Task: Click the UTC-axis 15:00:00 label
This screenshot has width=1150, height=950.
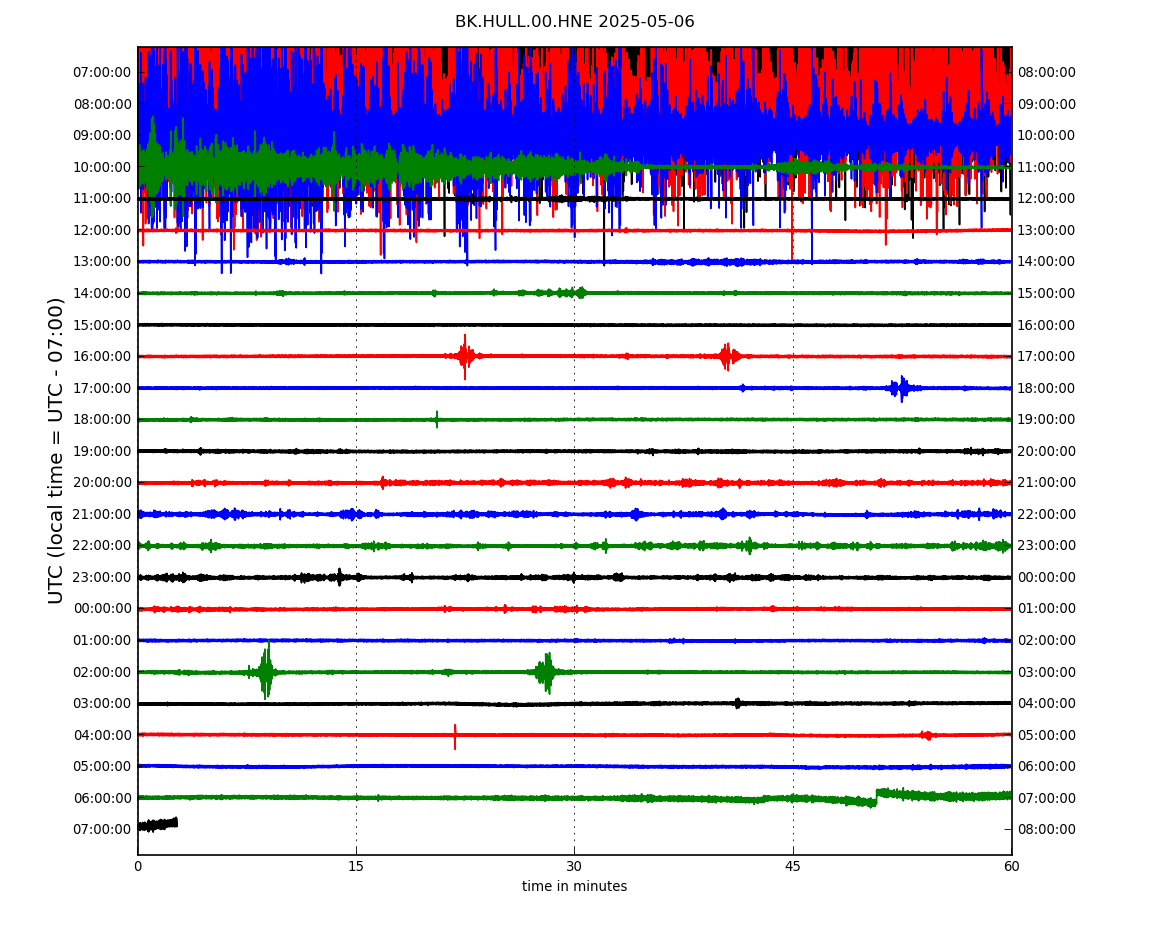Action: pyautogui.click(x=102, y=325)
